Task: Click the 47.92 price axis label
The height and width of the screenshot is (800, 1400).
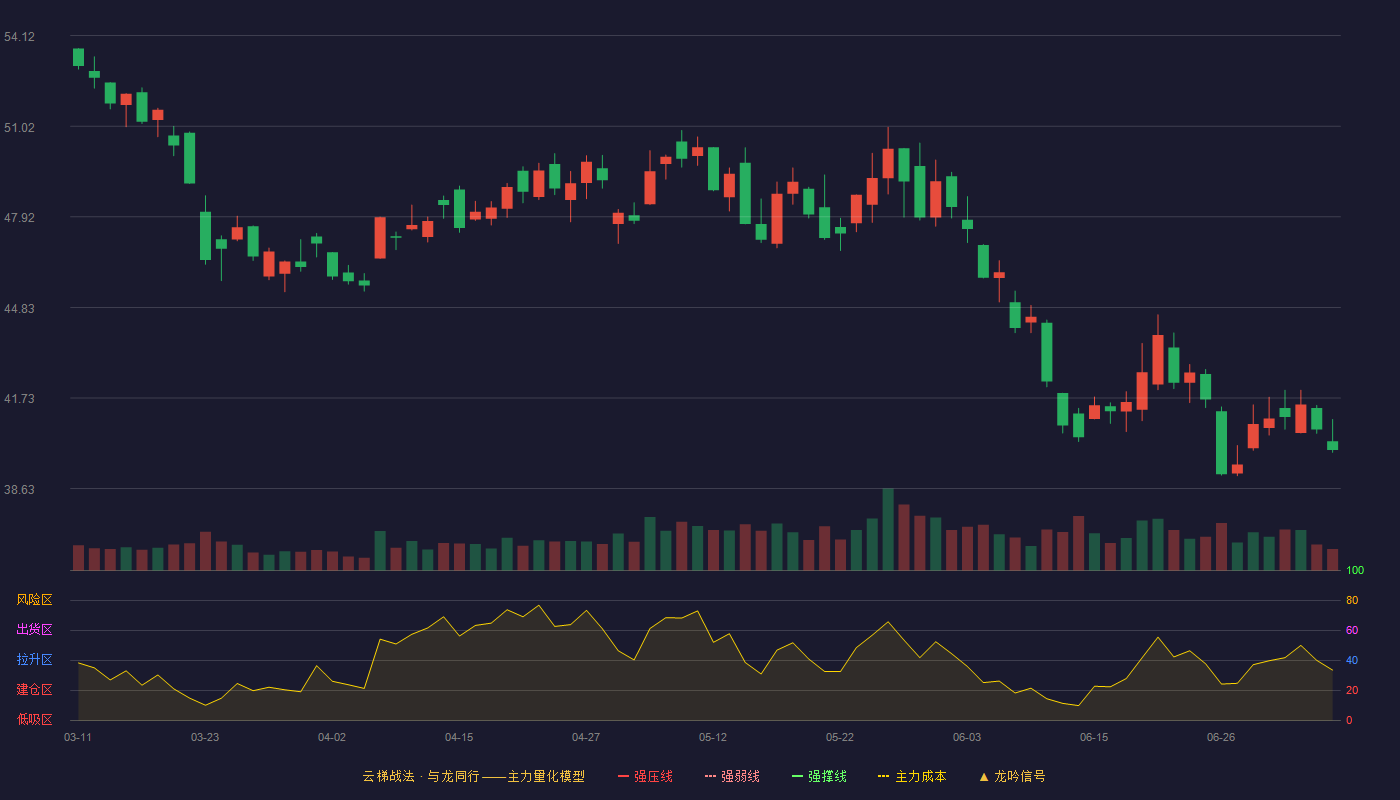Action: click(x=19, y=218)
